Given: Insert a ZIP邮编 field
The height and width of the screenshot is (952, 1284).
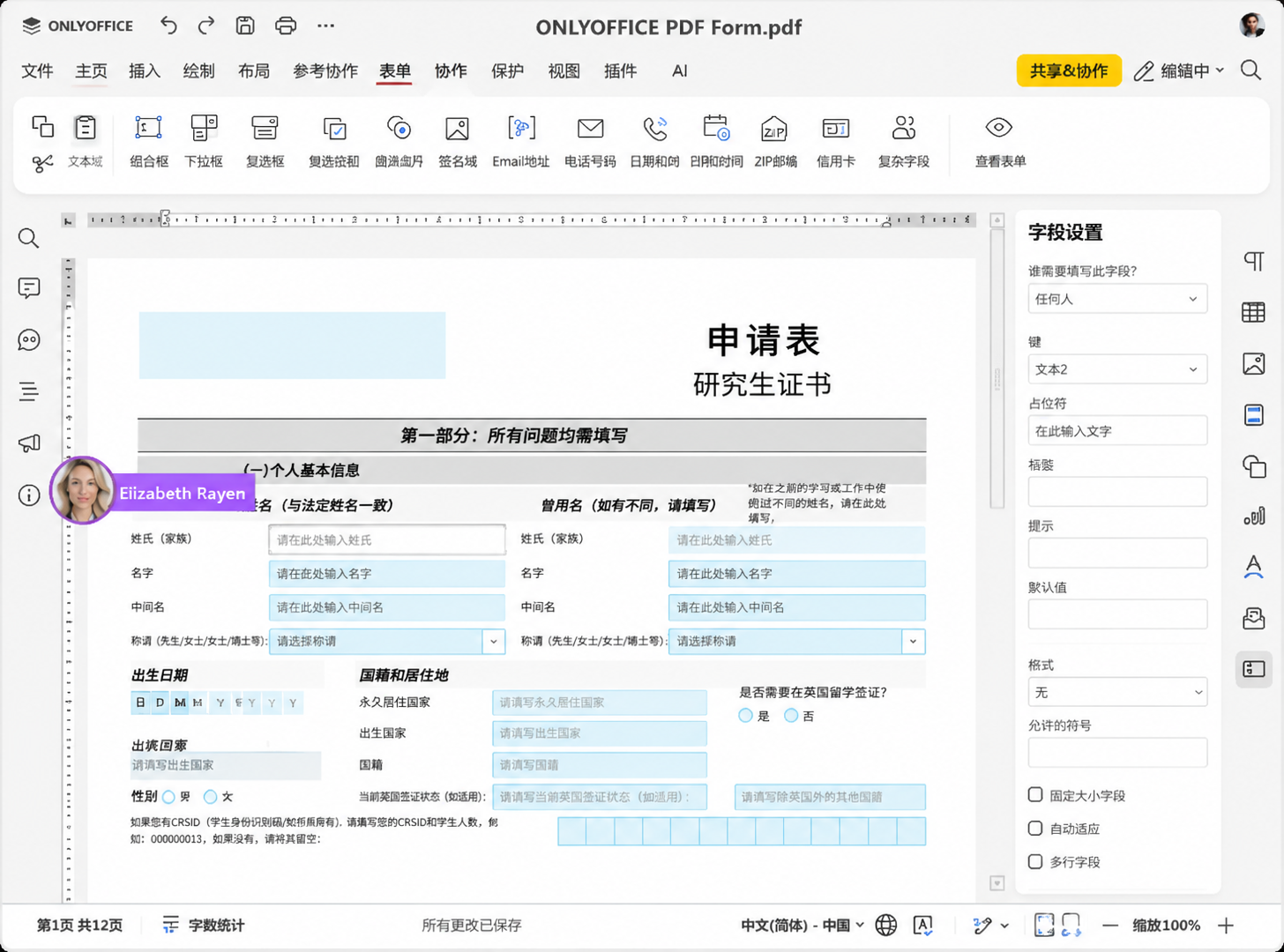Looking at the screenshot, I should pos(775,141).
